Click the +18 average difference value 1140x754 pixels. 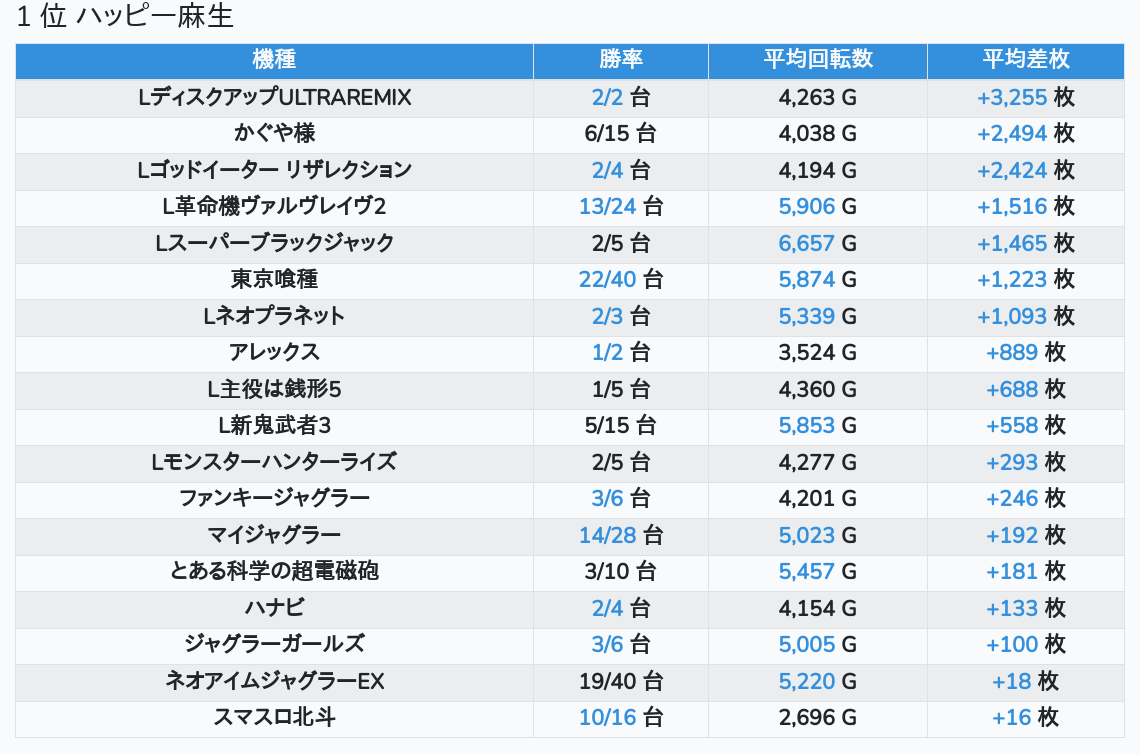(1011, 681)
